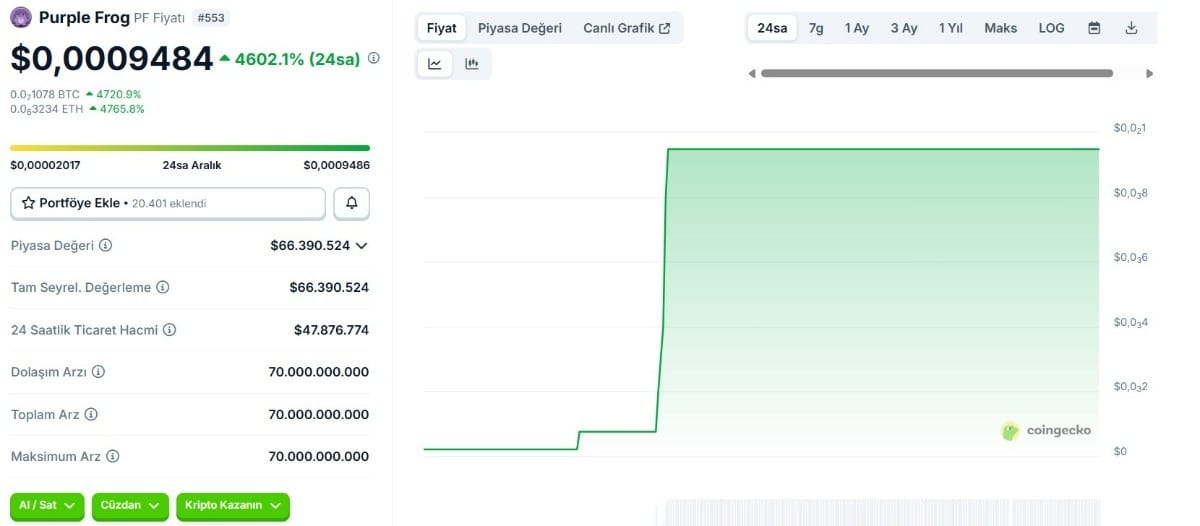Switch to the candlestick chart icon
Screen dimensions: 1200x526
pyautogui.click(x=472, y=64)
